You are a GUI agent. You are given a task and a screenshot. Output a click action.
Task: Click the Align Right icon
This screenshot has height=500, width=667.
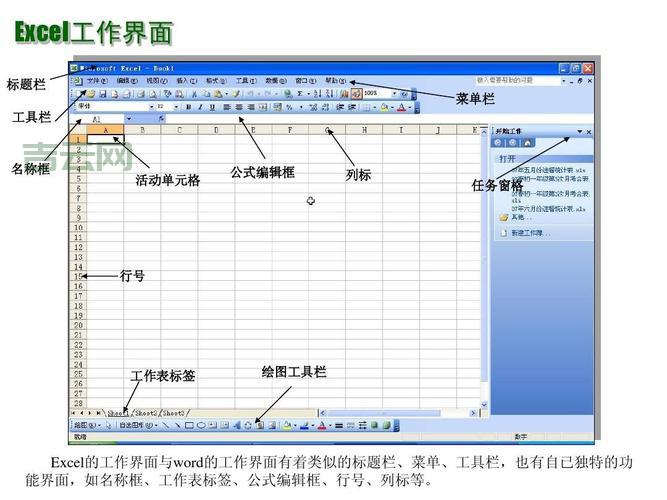(x=251, y=107)
